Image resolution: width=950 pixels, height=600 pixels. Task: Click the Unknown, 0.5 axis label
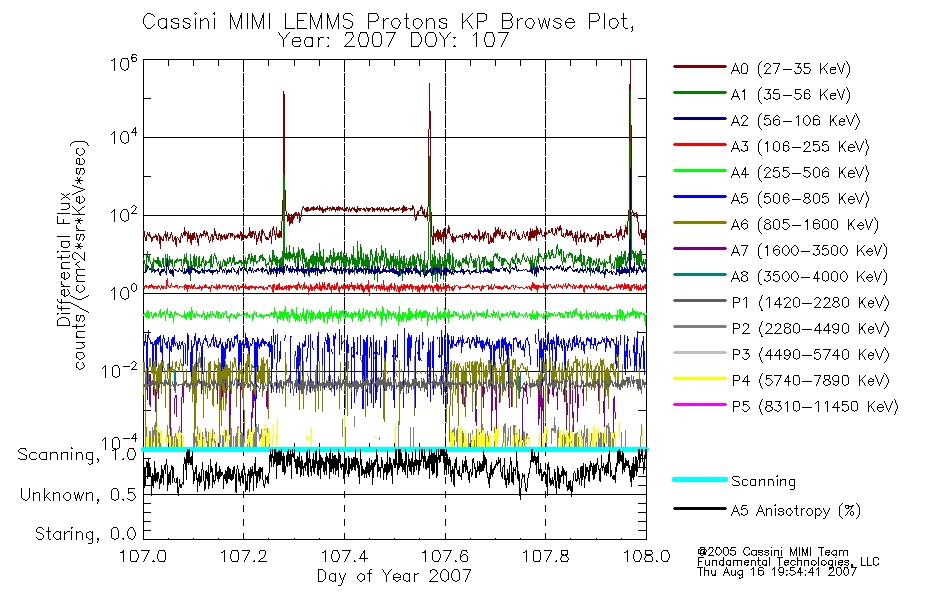pyautogui.click(x=78, y=495)
